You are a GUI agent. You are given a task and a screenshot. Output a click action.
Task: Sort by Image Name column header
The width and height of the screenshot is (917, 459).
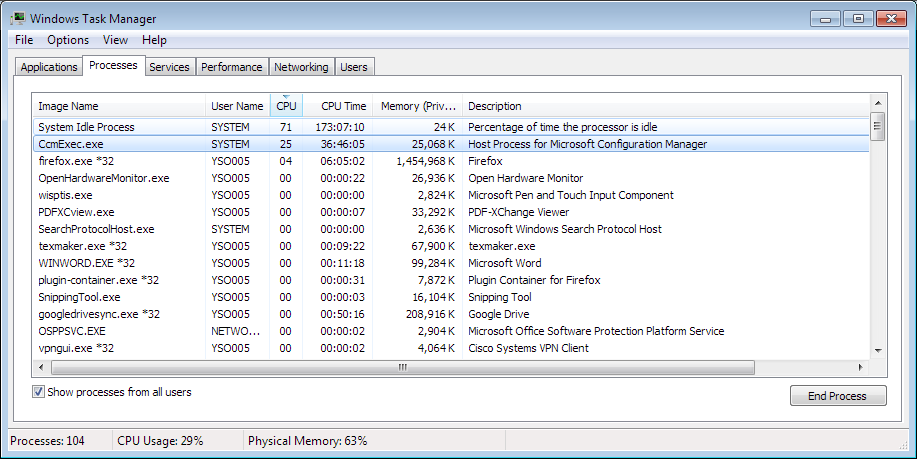pos(119,106)
